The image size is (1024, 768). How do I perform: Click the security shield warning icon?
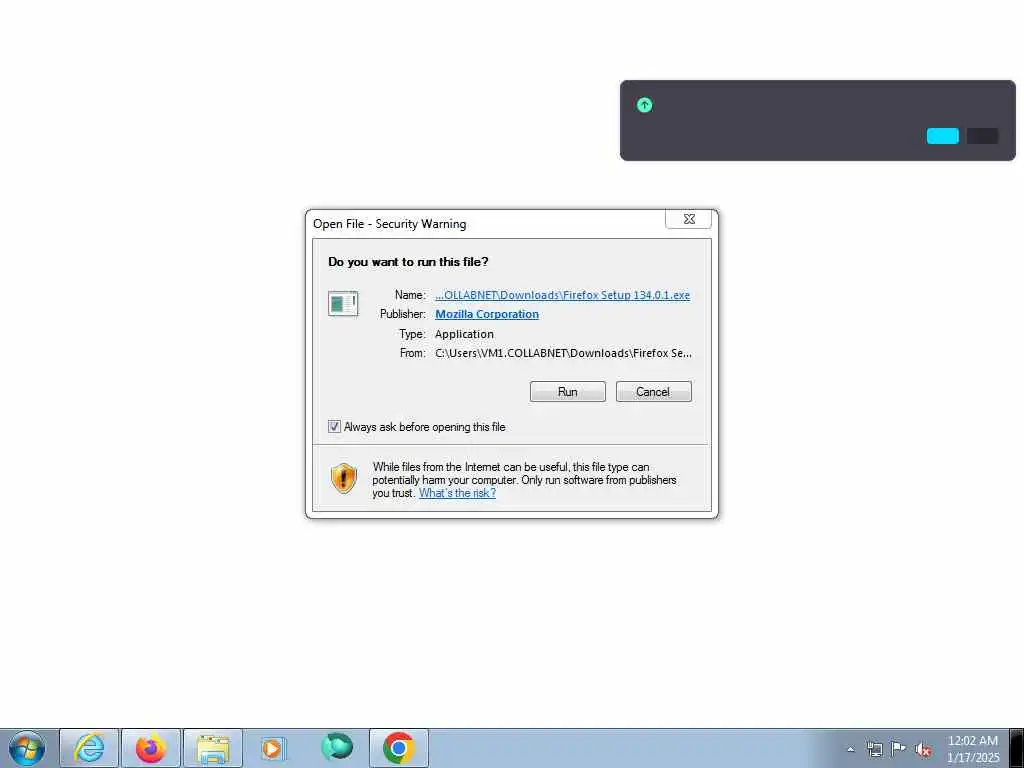coord(344,478)
